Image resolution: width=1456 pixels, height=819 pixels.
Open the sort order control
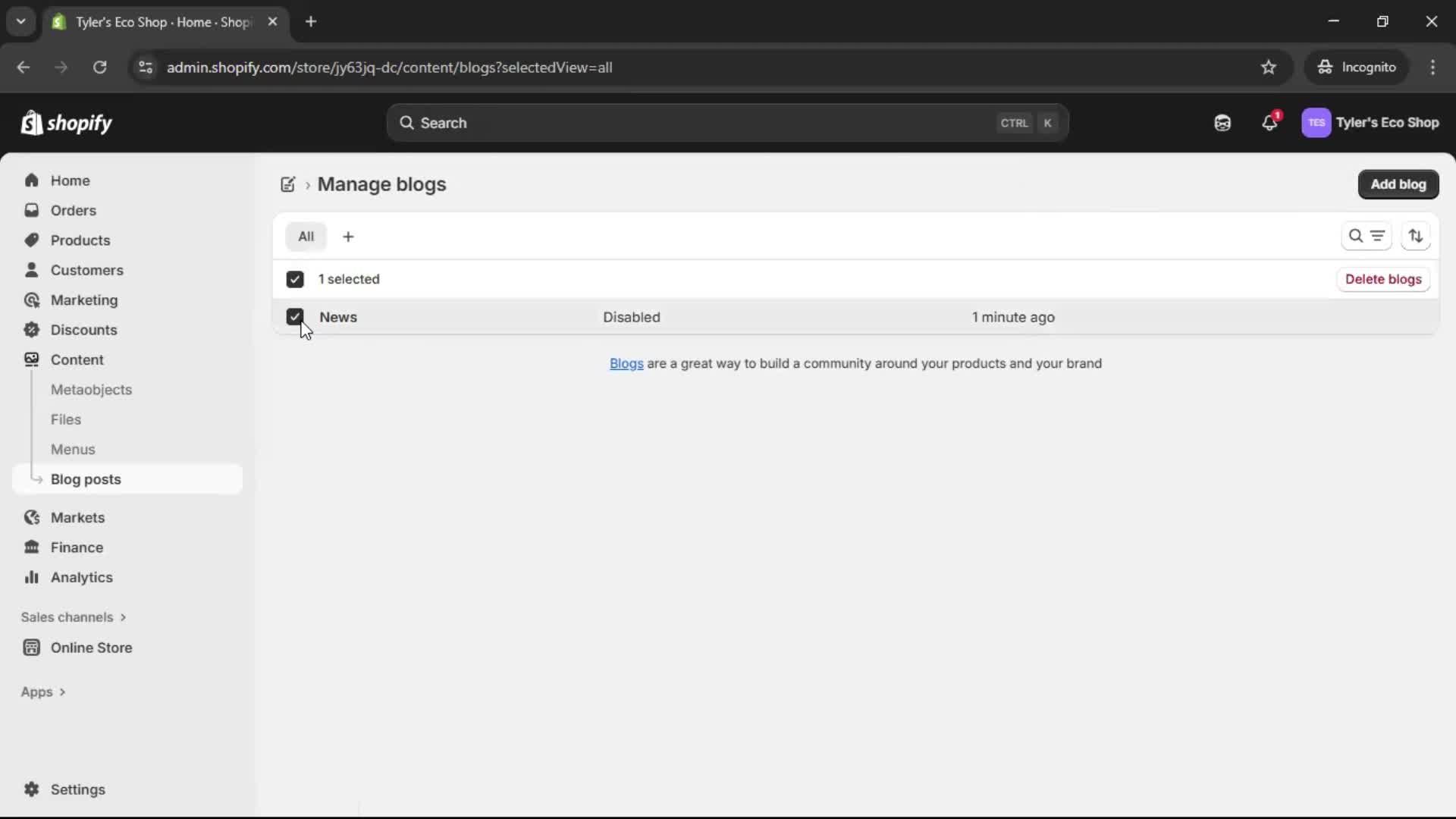tap(1417, 236)
